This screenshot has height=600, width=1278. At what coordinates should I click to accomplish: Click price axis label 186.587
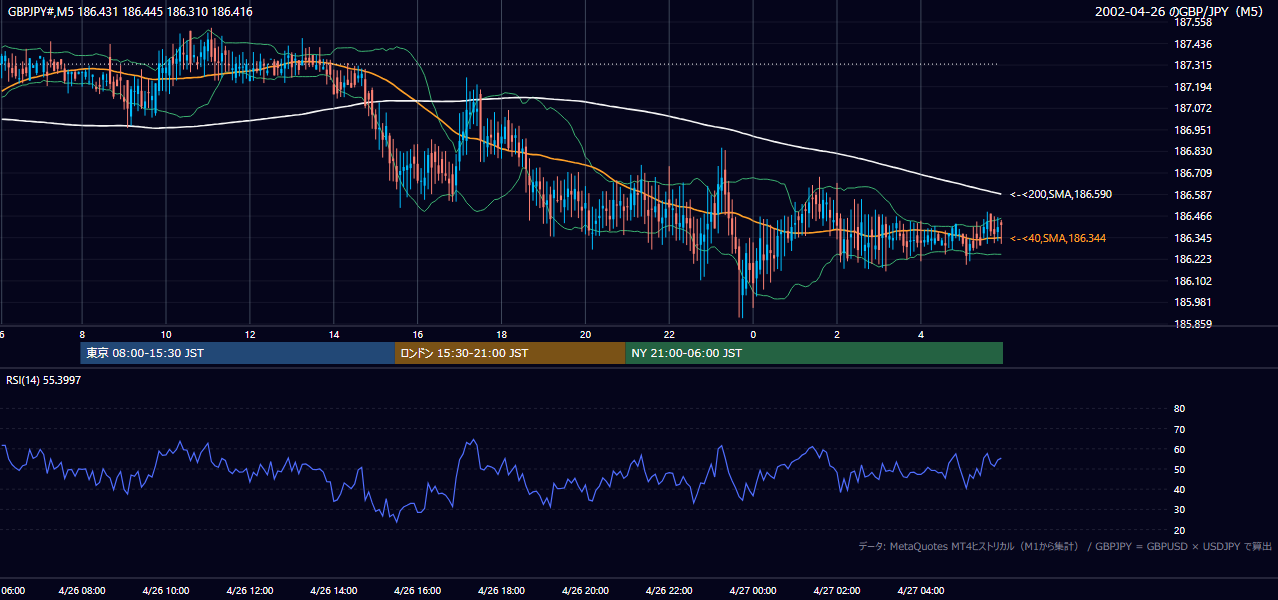(1193, 195)
